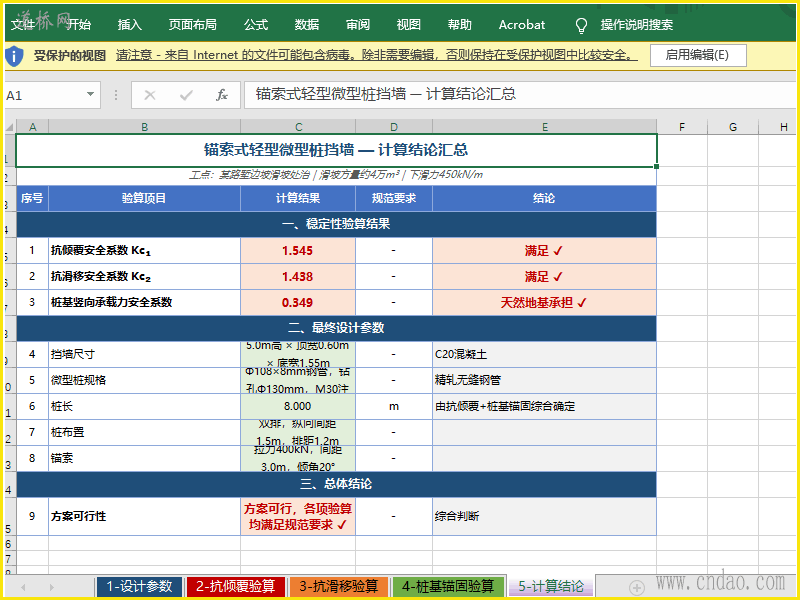This screenshot has width=800, height=600.
Task: Click the cancel X formula icon
Action: pos(150,95)
